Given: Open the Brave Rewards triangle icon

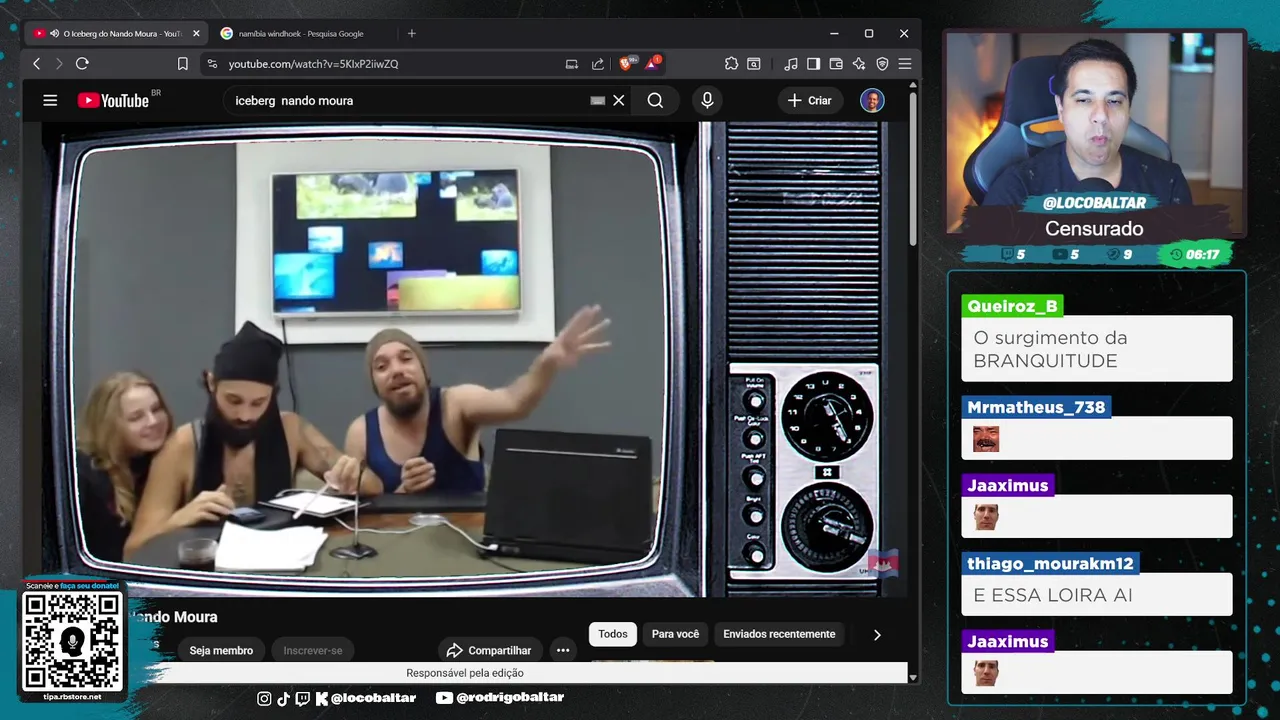Looking at the screenshot, I should (x=652, y=62).
